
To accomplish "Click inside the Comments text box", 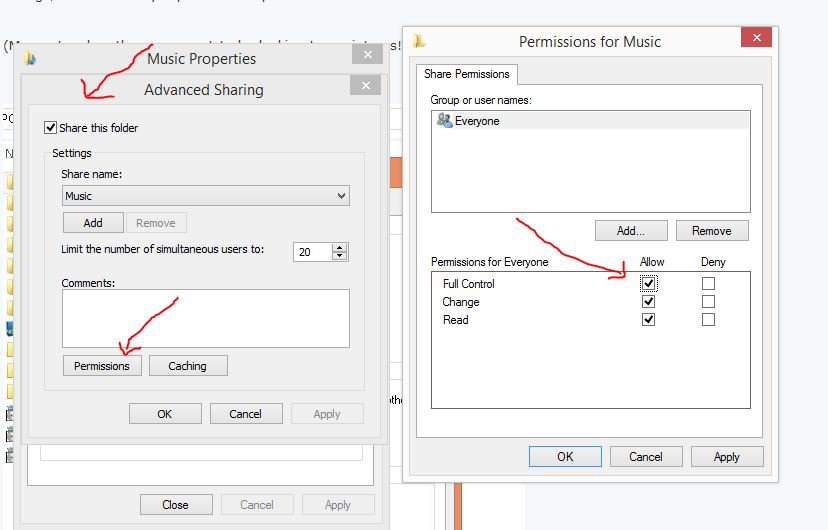I will [205, 318].
